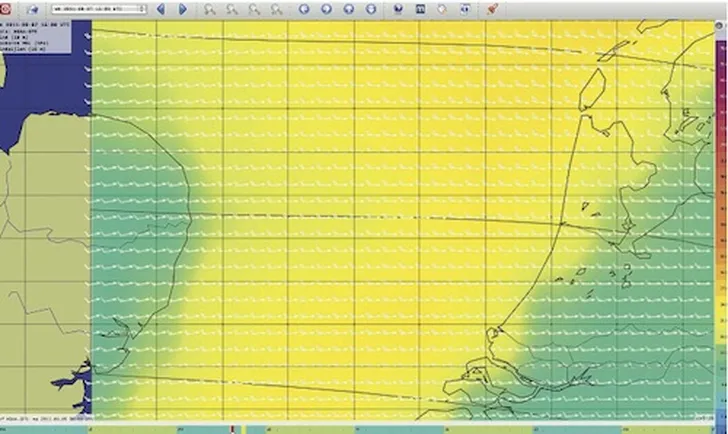Click the last round blue pan arrow
The width and height of the screenshot is (728, 434).
[x=370, y=8]
